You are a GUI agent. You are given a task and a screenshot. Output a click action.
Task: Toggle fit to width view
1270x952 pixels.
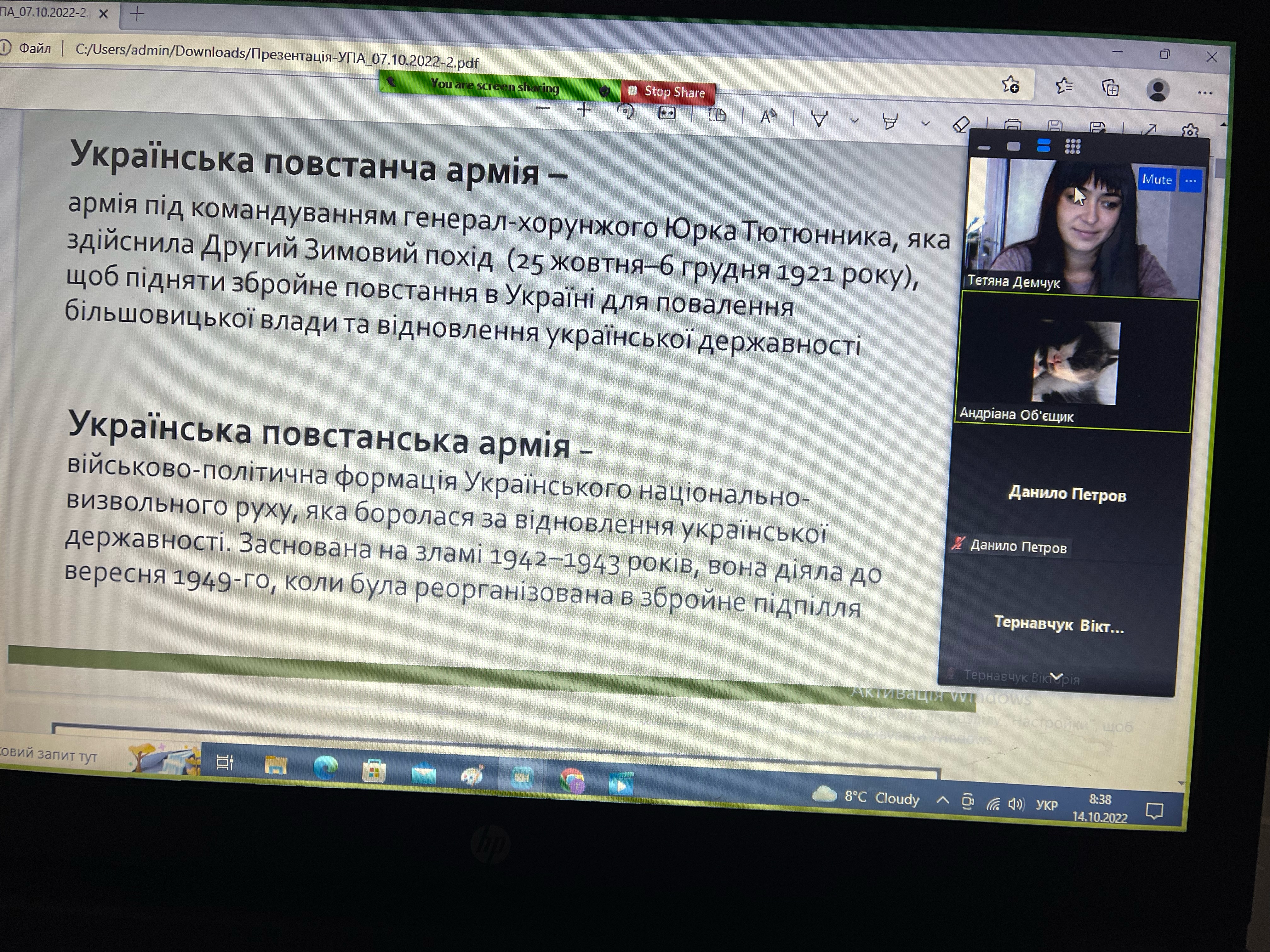pos(666,113)
